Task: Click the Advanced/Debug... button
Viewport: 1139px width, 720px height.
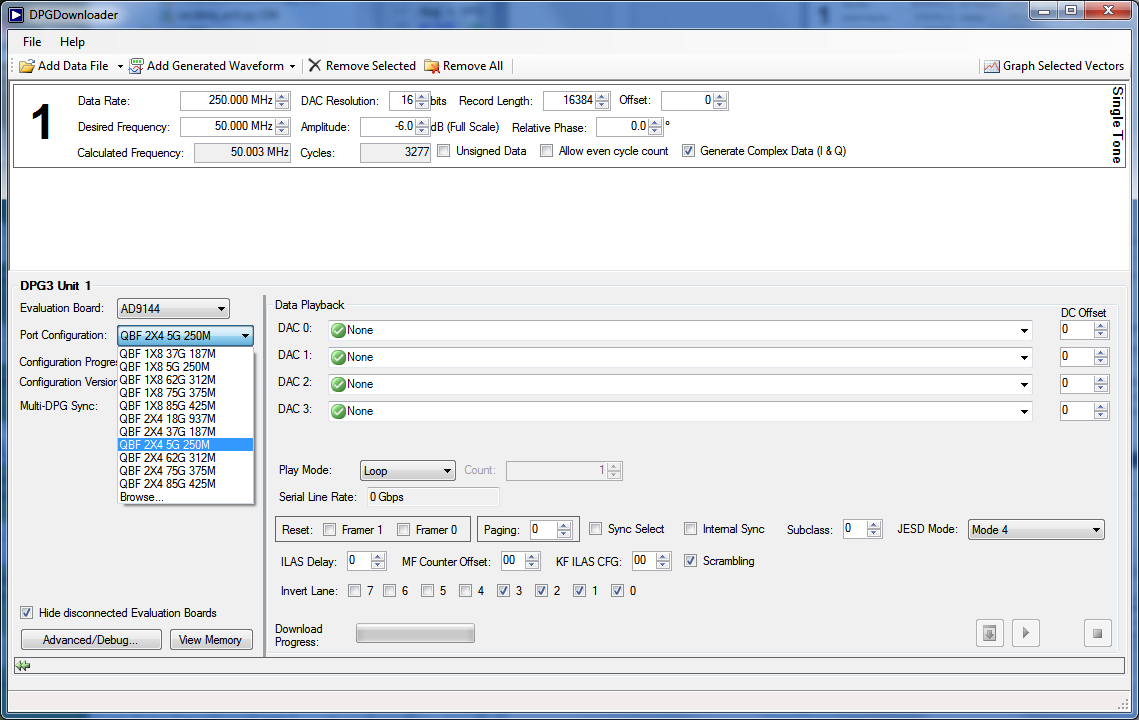Action: 91,640
